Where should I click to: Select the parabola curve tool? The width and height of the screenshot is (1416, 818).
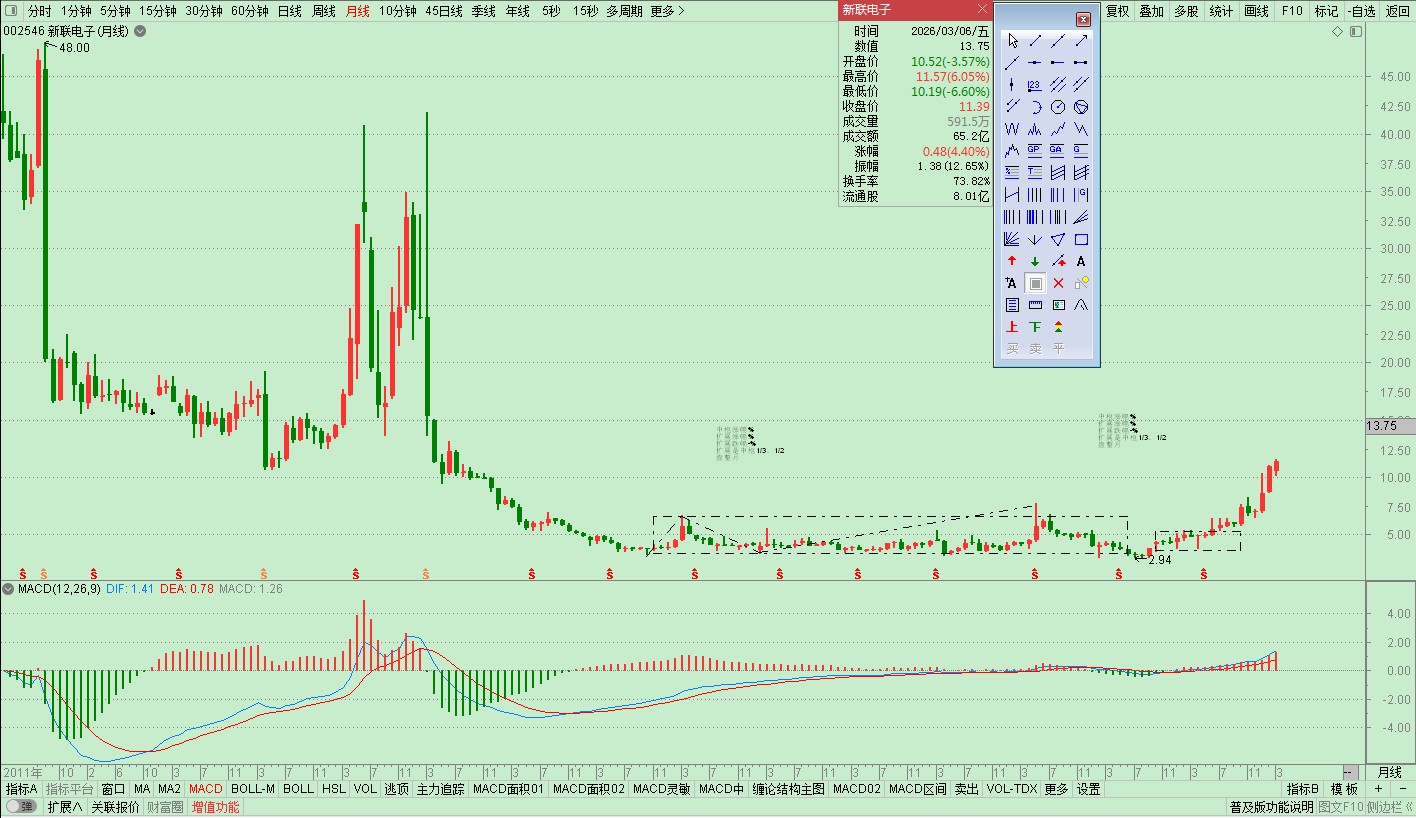click(1081, 305)
